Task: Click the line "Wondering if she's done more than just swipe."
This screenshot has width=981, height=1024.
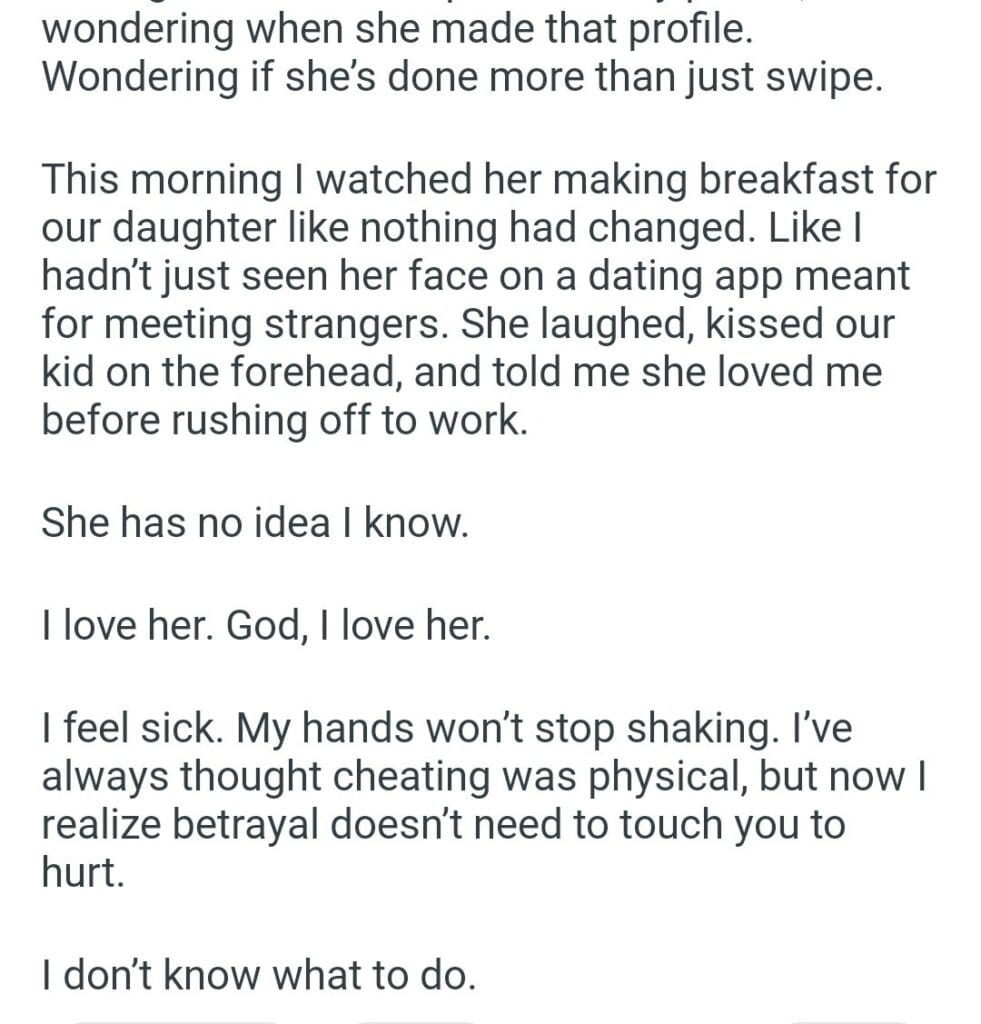Action: 462,78
